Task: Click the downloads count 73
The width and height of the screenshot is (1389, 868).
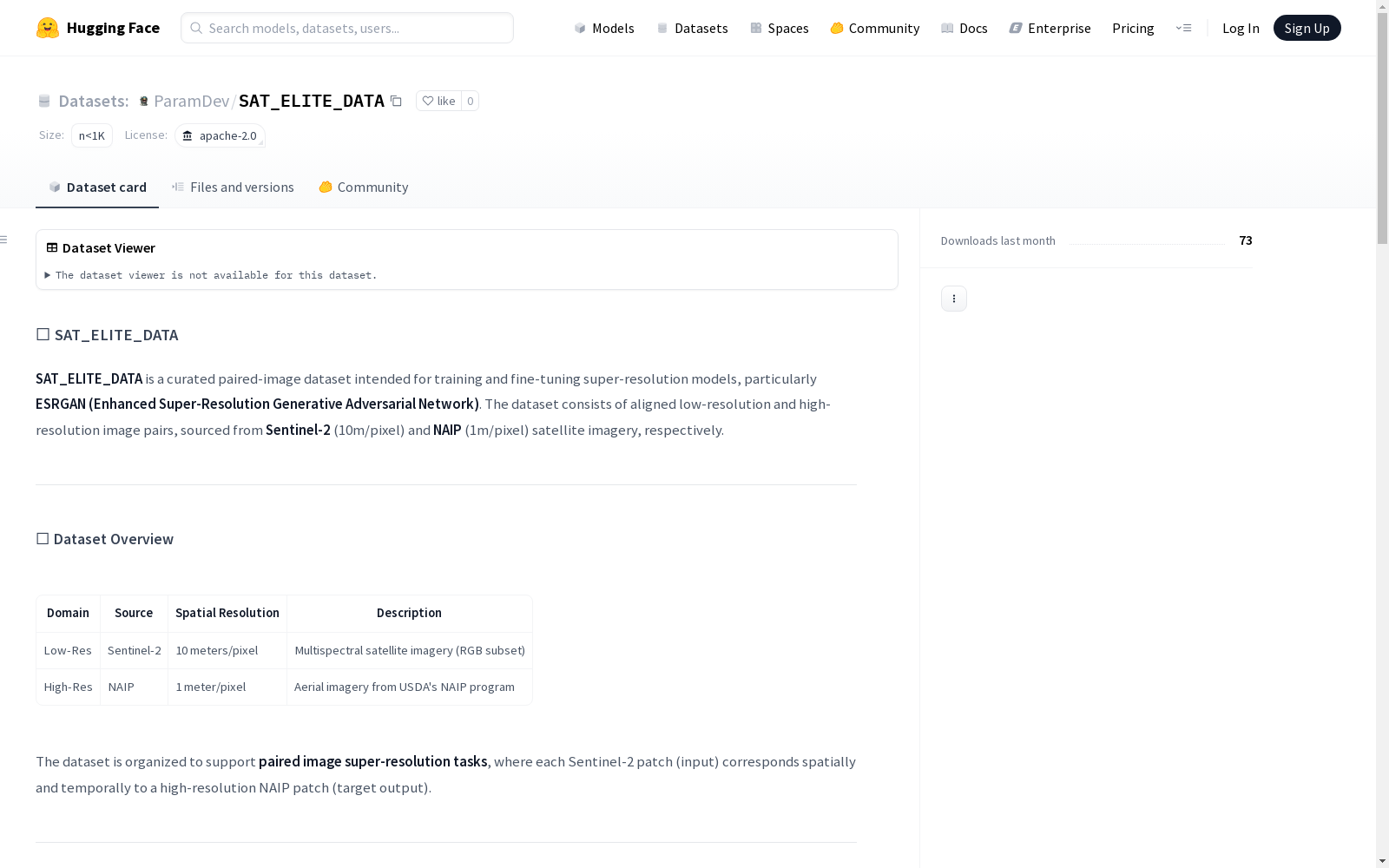Action: click(x=1246, y=240)
